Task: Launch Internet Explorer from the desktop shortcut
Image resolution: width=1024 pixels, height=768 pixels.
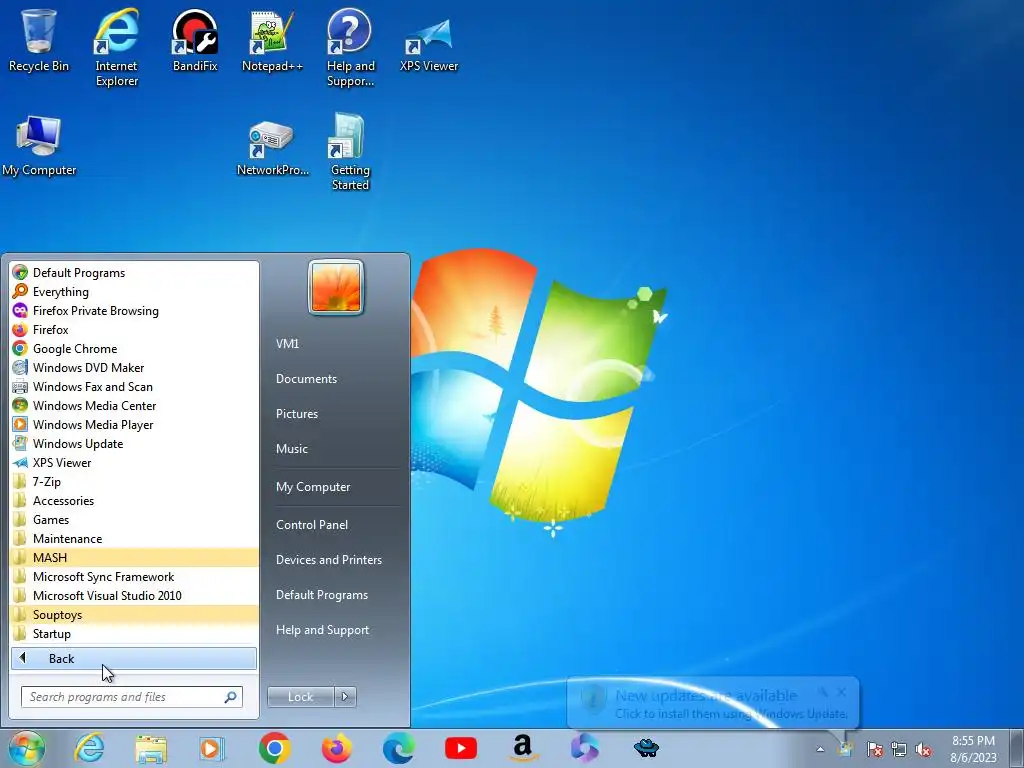Action: point(116,47)
